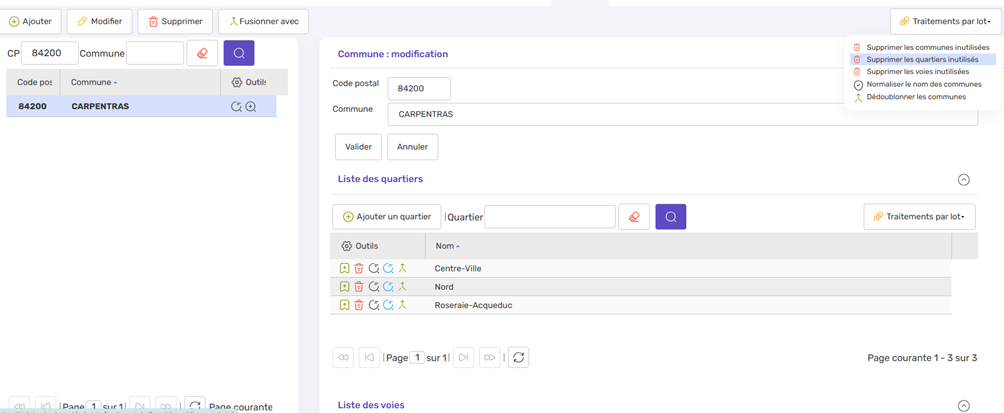The image size is (1004, 413).
Task: Click the zoom-in icon on the CARPENTRAS row
Action: (x=251, y=107)
